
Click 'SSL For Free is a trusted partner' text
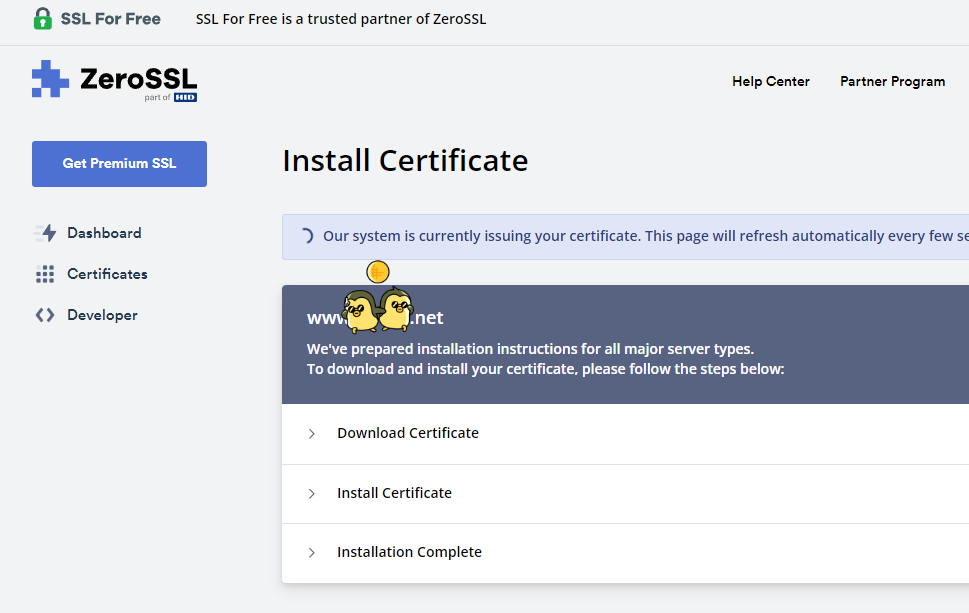pyautogui.click(x=341, y=19)
